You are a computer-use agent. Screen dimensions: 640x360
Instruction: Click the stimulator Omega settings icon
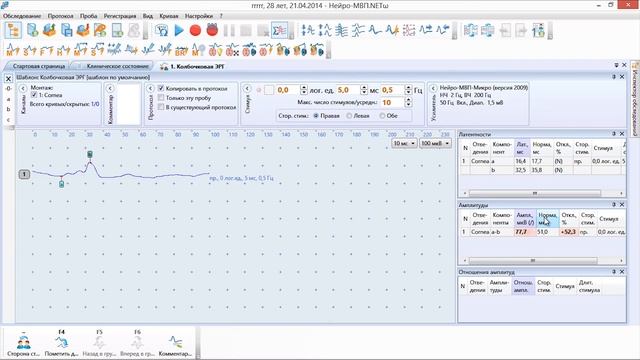coord(162,31)
